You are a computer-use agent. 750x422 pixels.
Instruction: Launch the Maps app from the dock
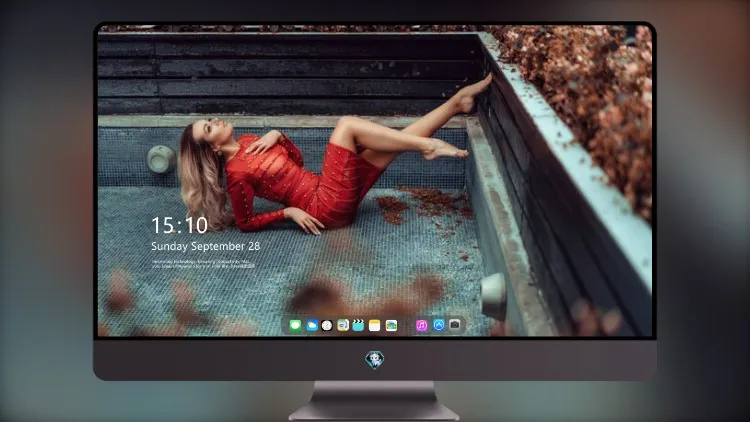[343, 326]
